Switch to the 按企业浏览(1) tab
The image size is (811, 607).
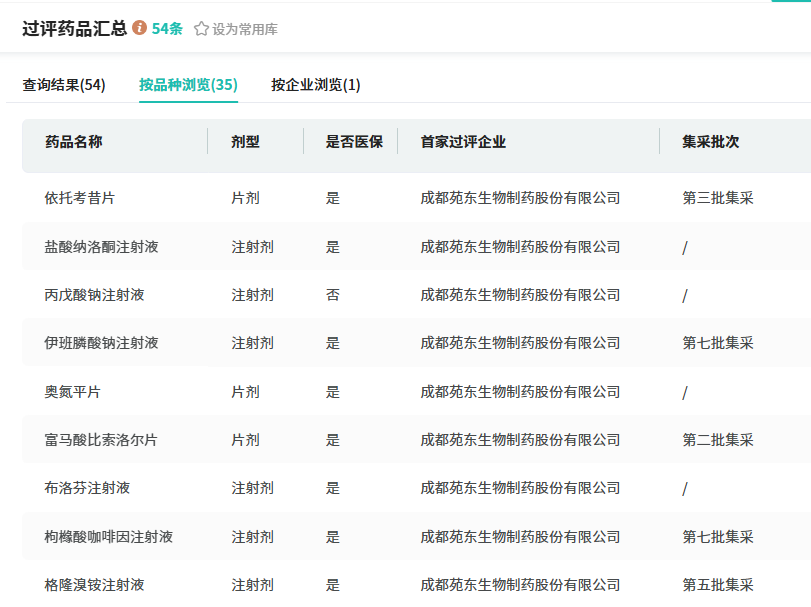tap(316, 85)
